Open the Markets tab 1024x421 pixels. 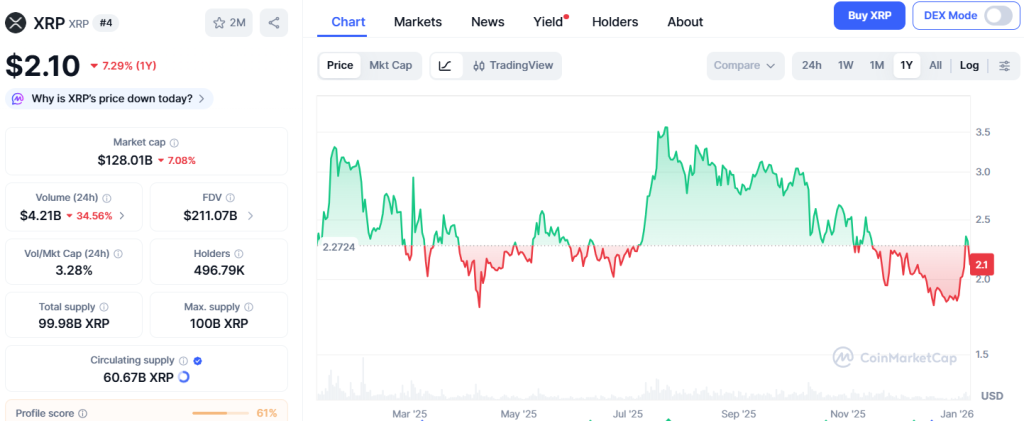418,22
